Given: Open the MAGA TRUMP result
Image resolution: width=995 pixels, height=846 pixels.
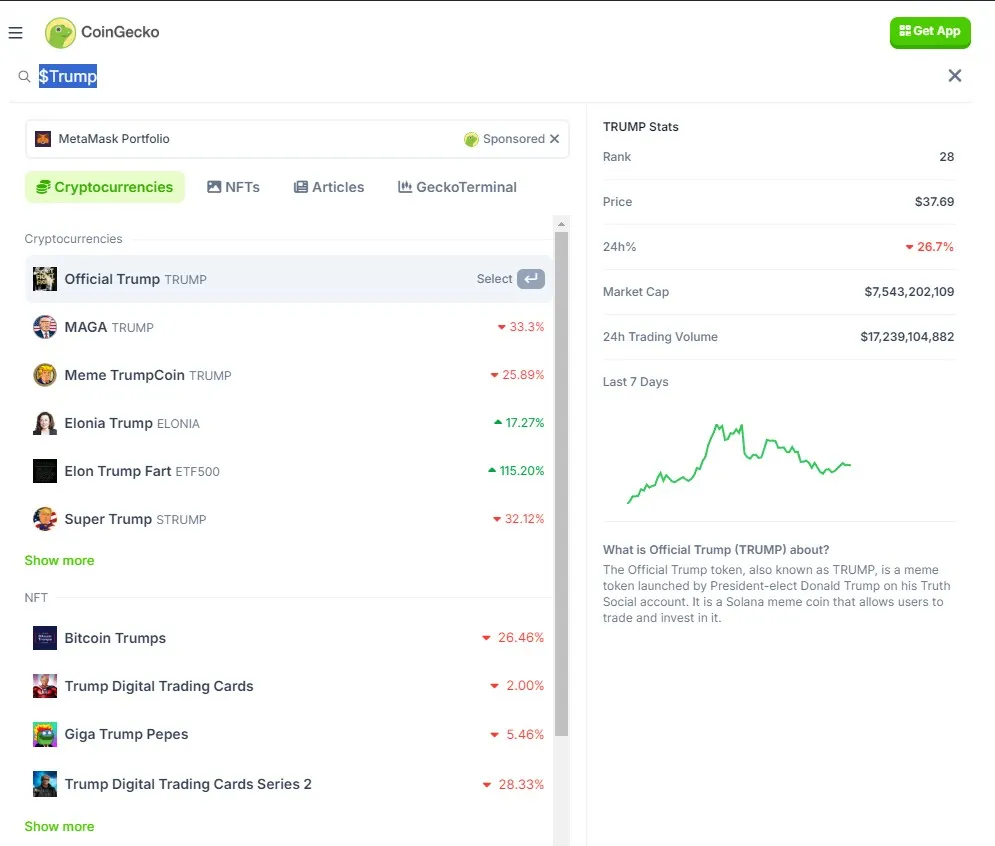Looking at the screenshot, I should pos(289,327).
